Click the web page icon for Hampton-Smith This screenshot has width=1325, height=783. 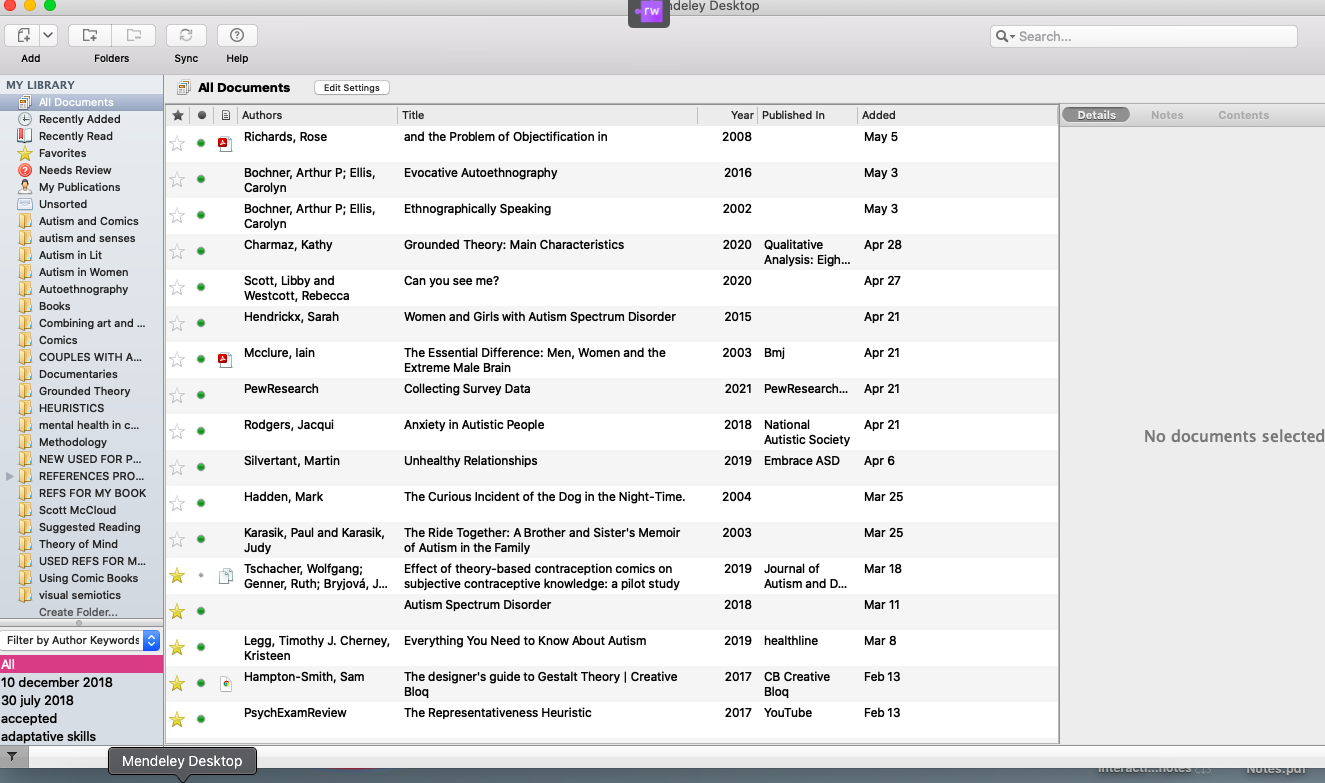tap(225, 683)
